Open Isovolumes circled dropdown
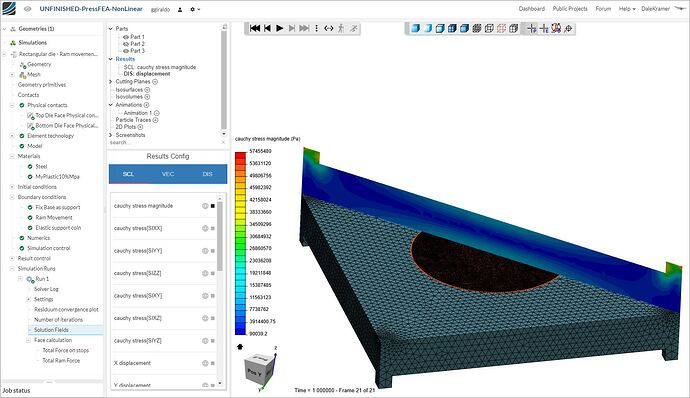This screenshot has width=690, height=398. coord(147,96)
